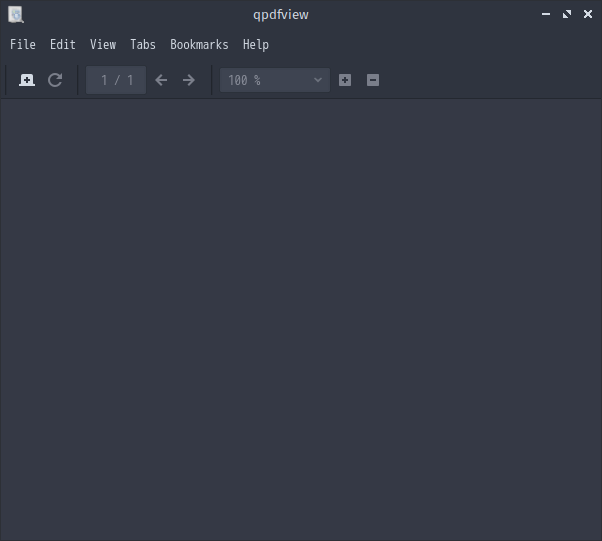
Task: Click the zoom out minus icon
Action: 373,80
